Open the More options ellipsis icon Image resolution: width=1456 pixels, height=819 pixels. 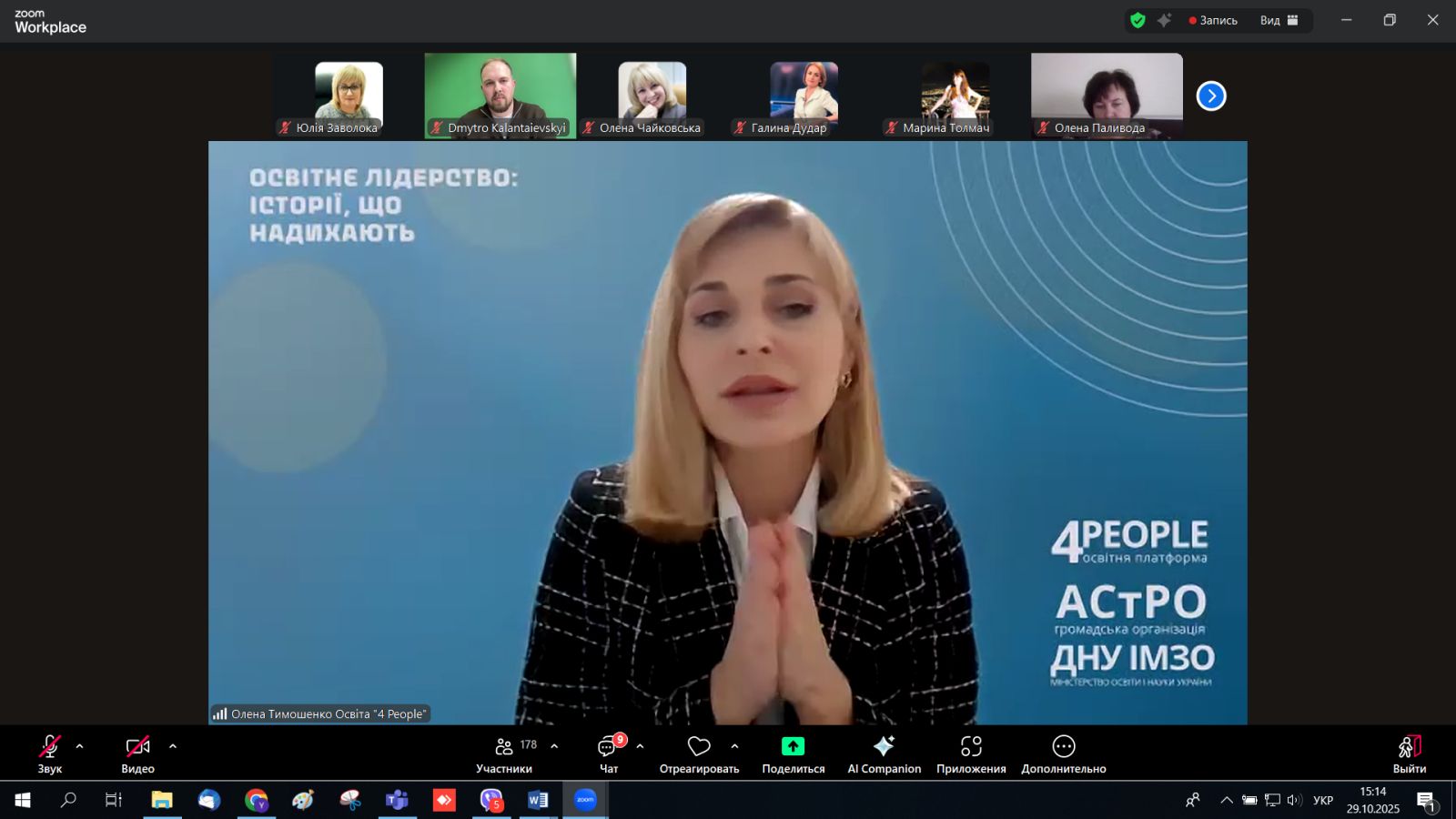click(1063, 747)
